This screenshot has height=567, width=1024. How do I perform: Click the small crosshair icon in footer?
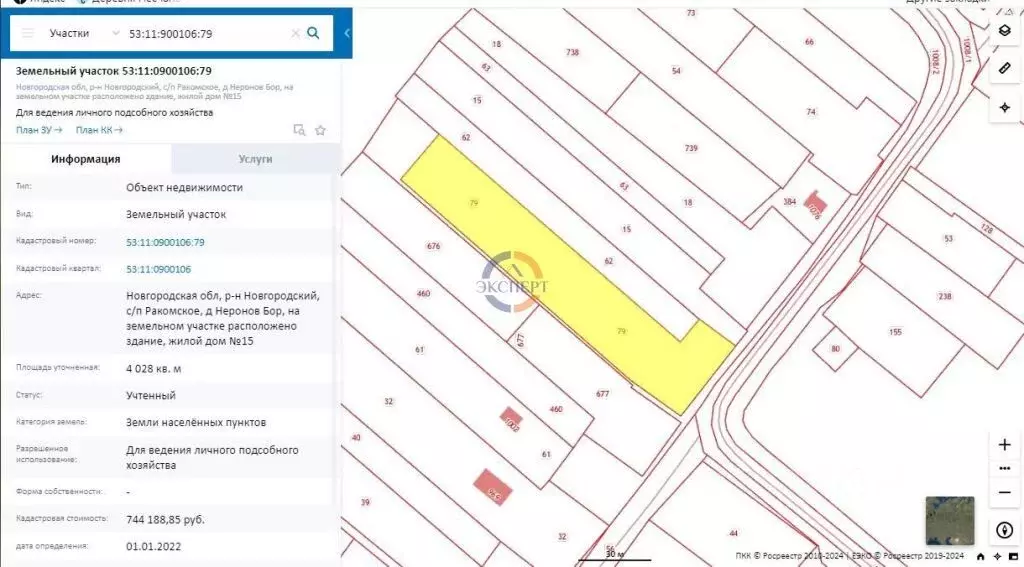997,557
